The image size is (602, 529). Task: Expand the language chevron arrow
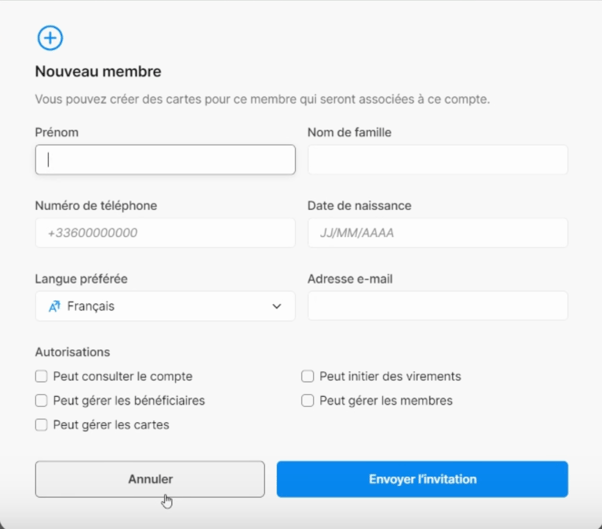coord(276,306)
